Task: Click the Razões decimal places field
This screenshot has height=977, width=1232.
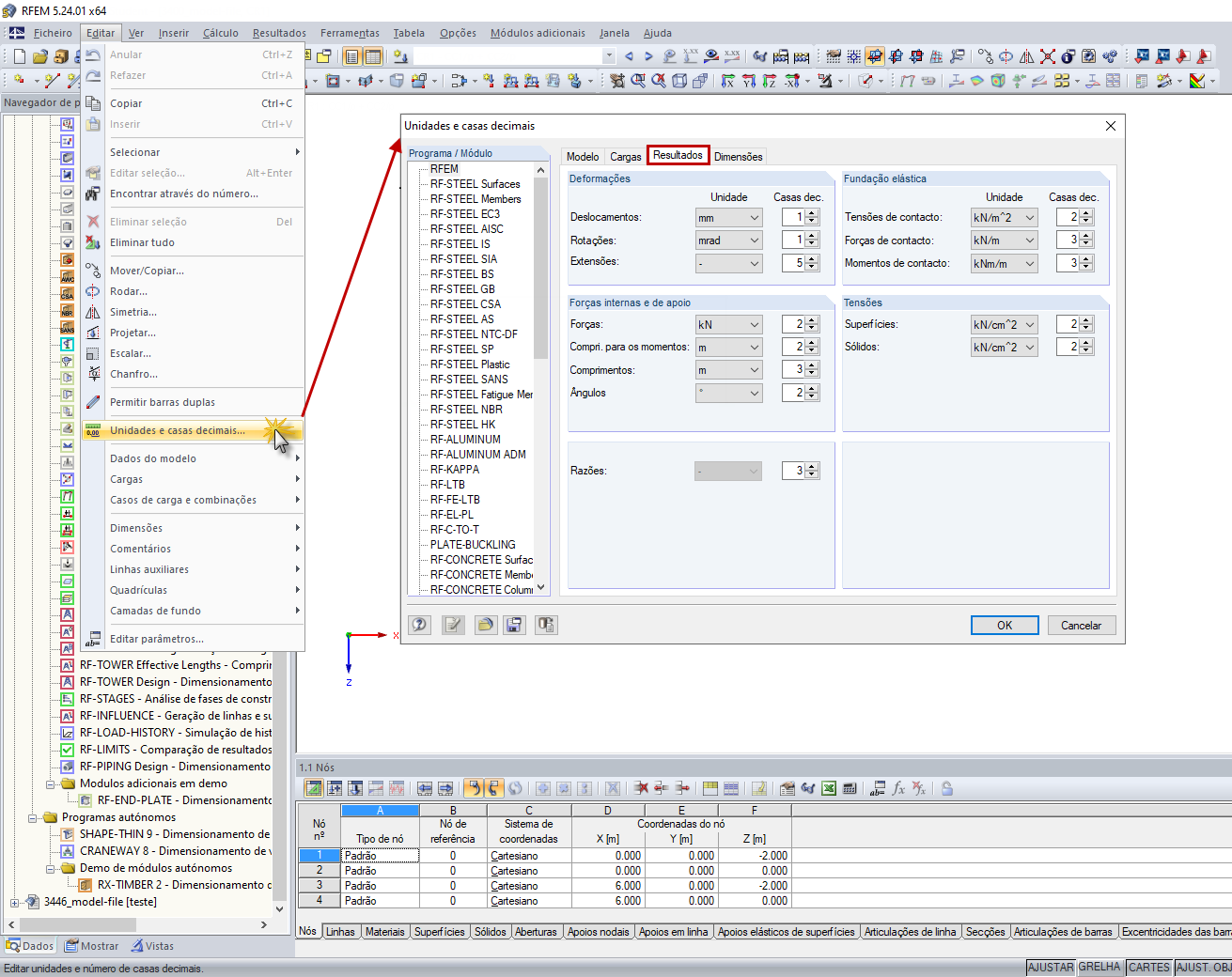Action: click(x=794, y=471)
